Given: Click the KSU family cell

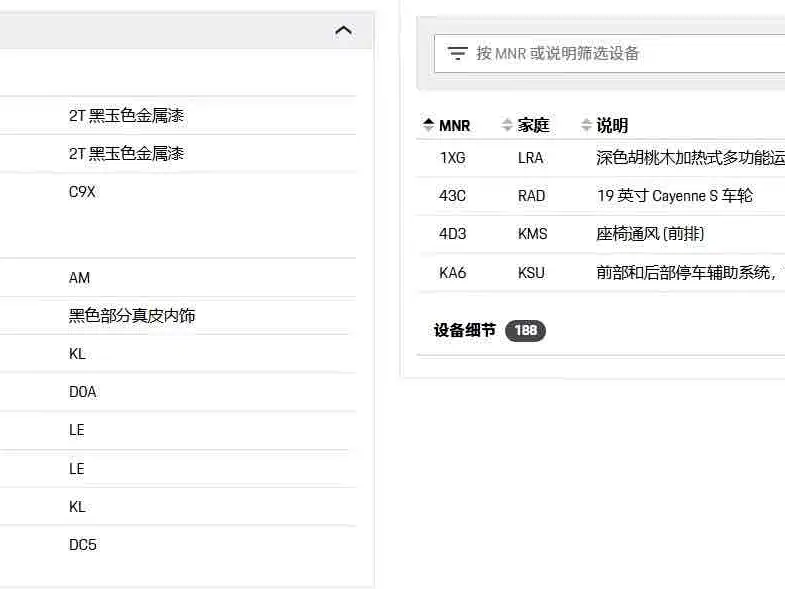Looking at the screenshot, I should point(531,272).
